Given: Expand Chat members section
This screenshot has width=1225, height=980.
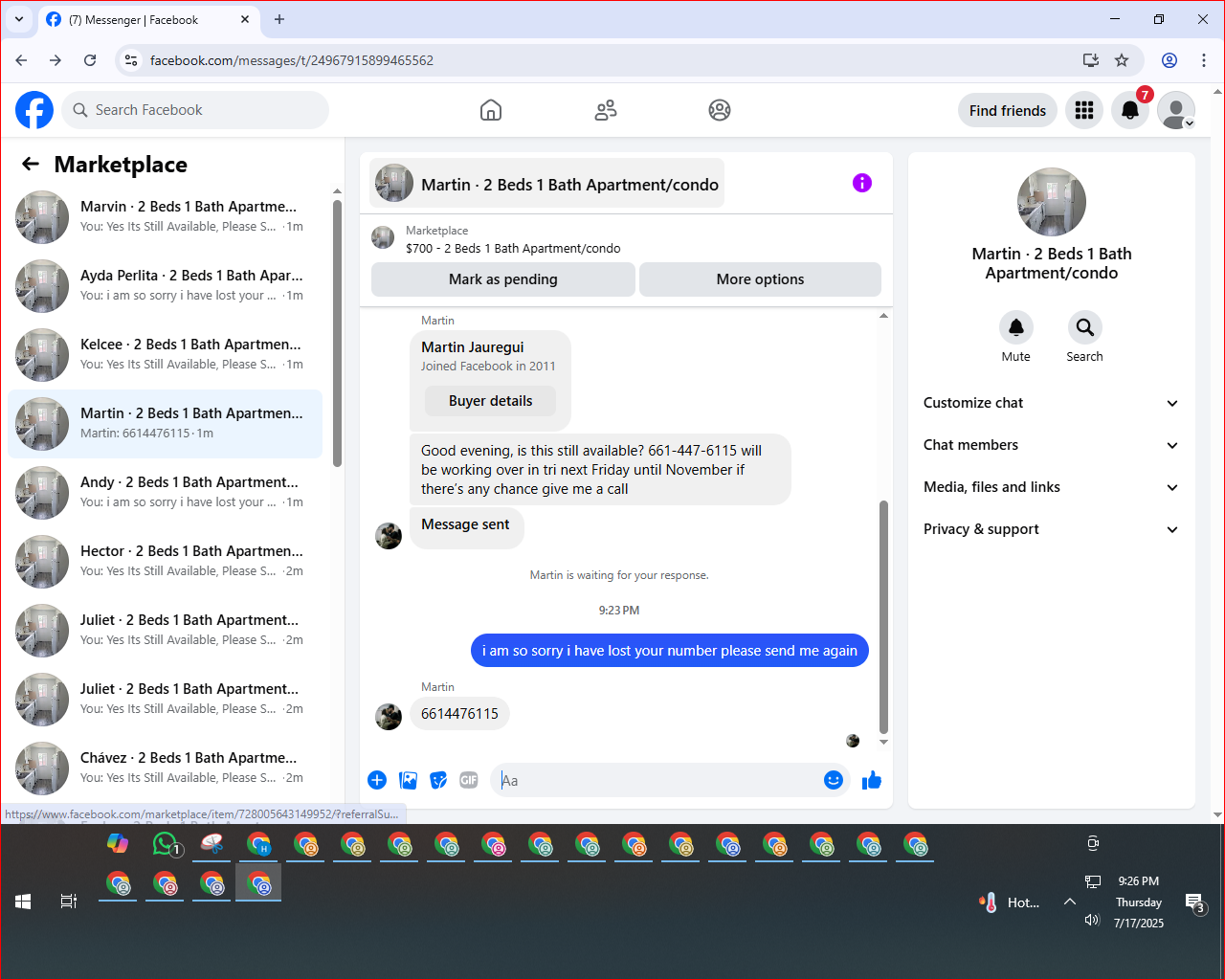Looking at the screenshot, I should pyautogui.click(x=1052, y=445).
